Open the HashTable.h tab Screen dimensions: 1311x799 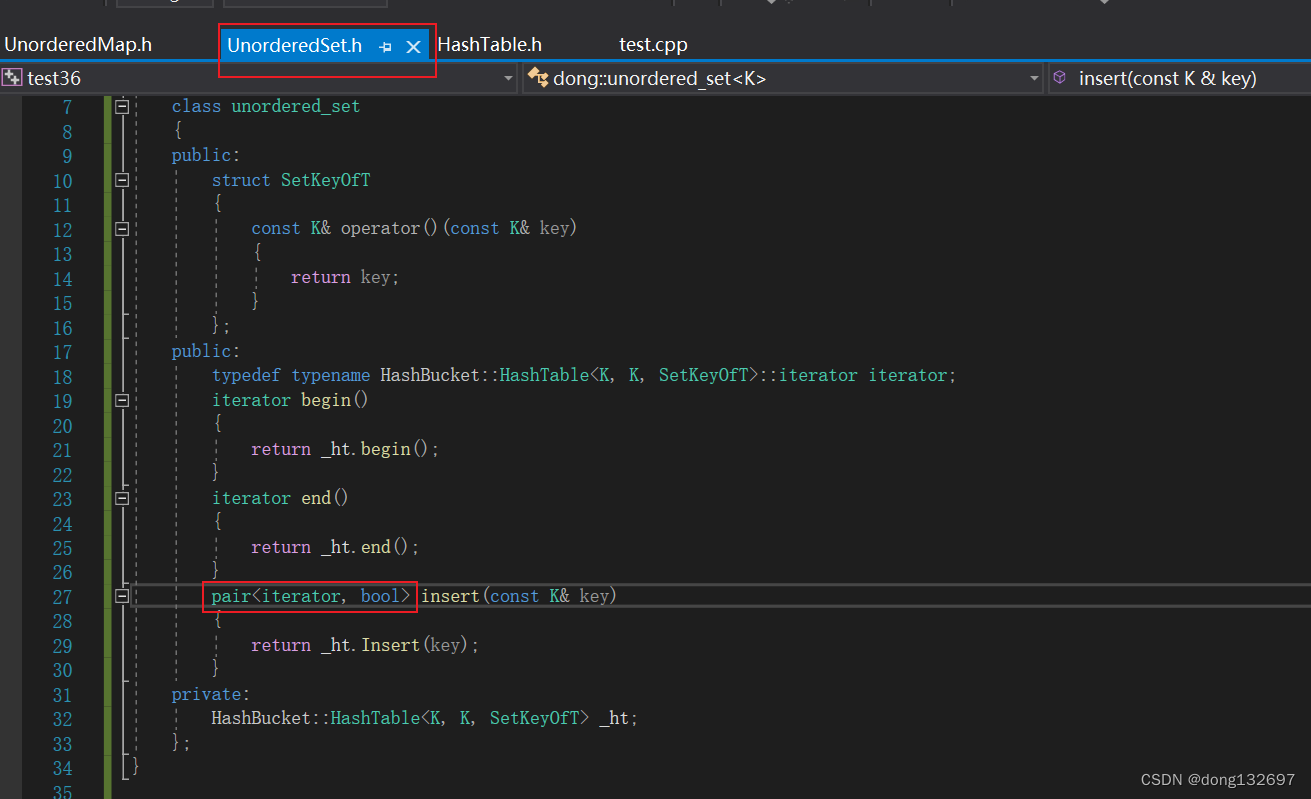tap(490, 45)
